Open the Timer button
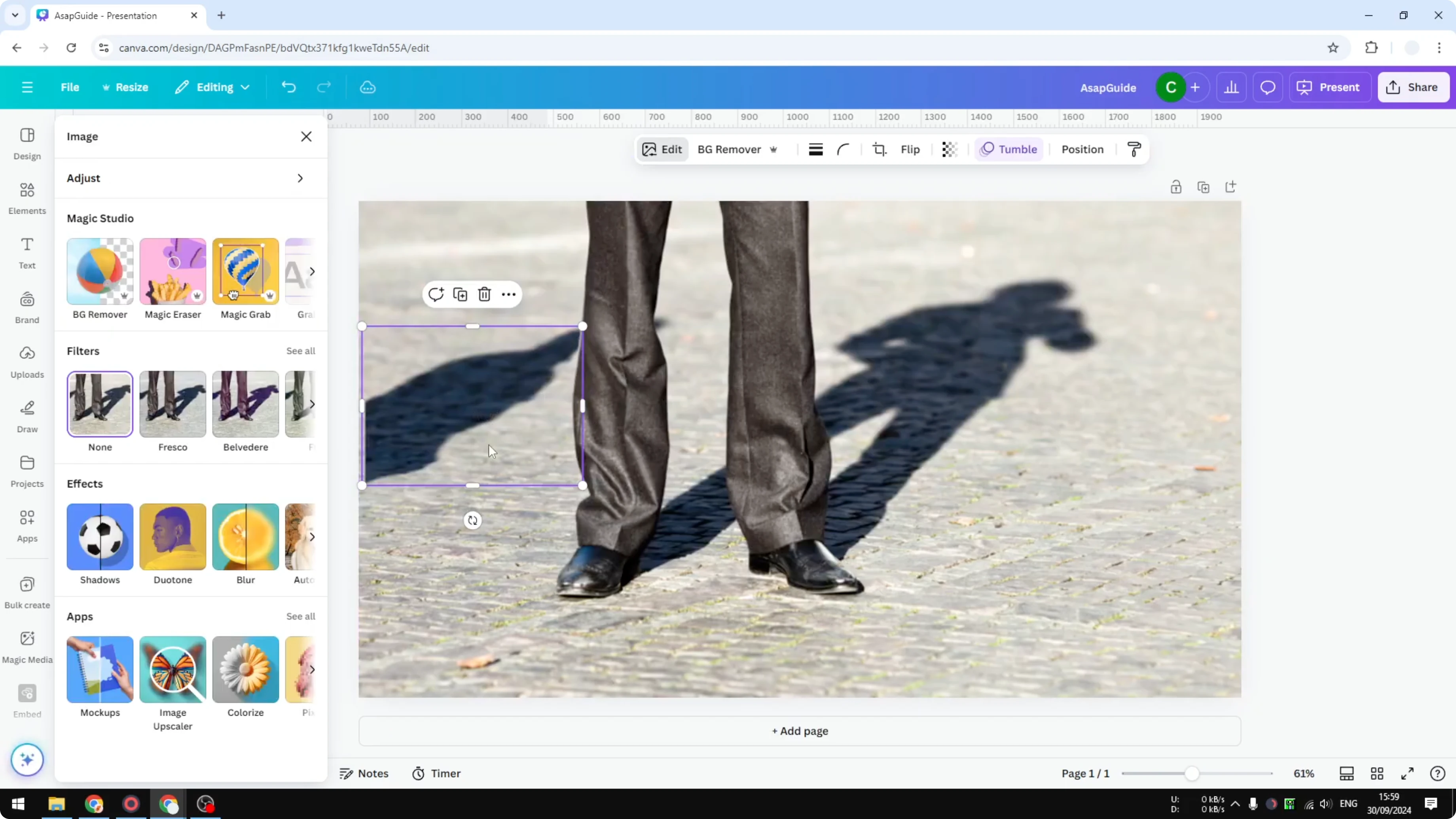 pyautogui.click(x=436, y=773)
